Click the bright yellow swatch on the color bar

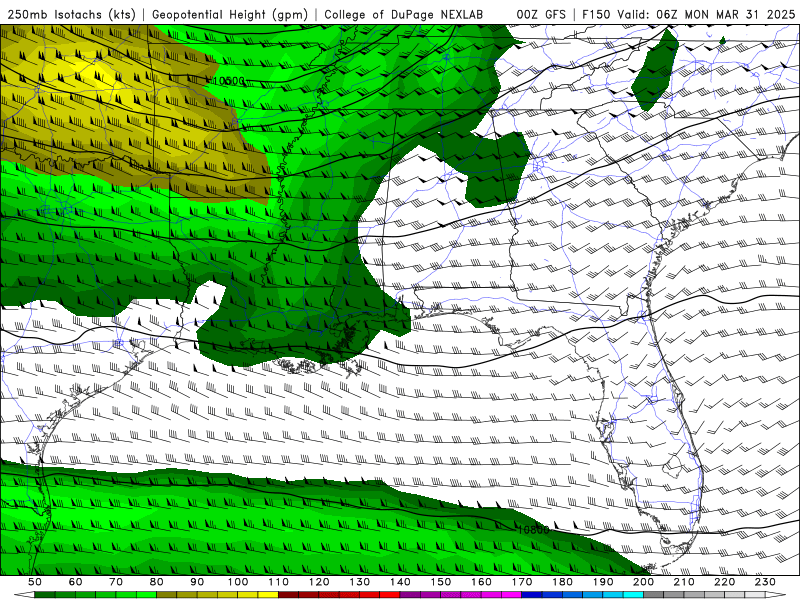[268, 595]
